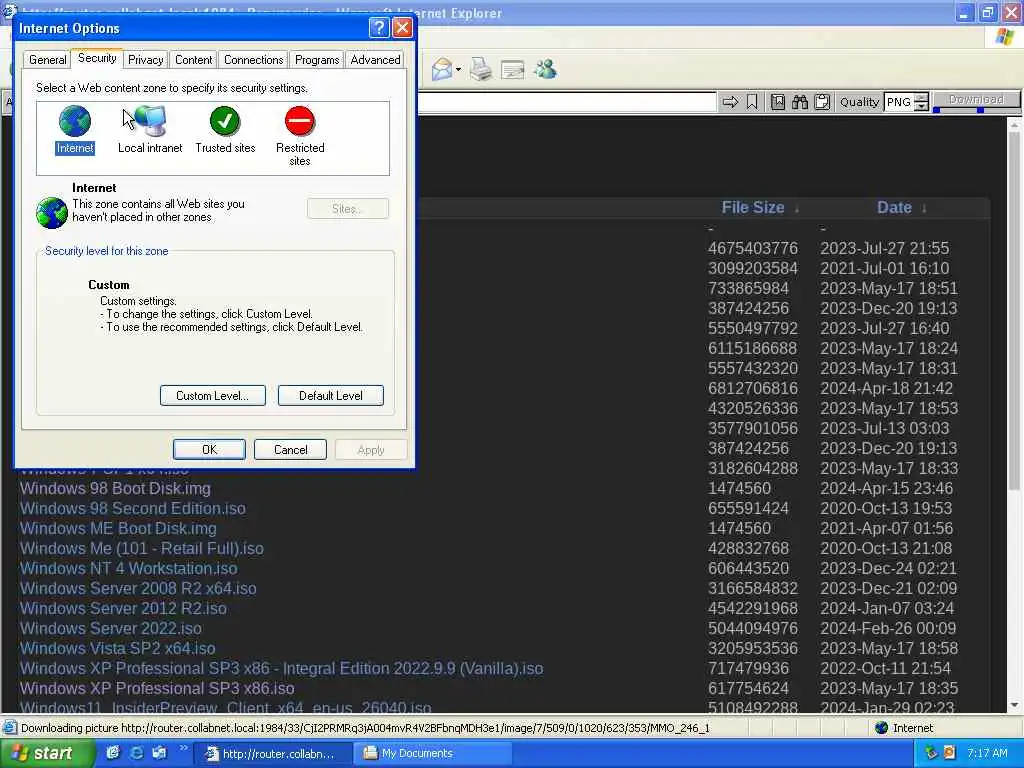
Task: Click OK in Internet Options
Action: [x=209, y=449]
